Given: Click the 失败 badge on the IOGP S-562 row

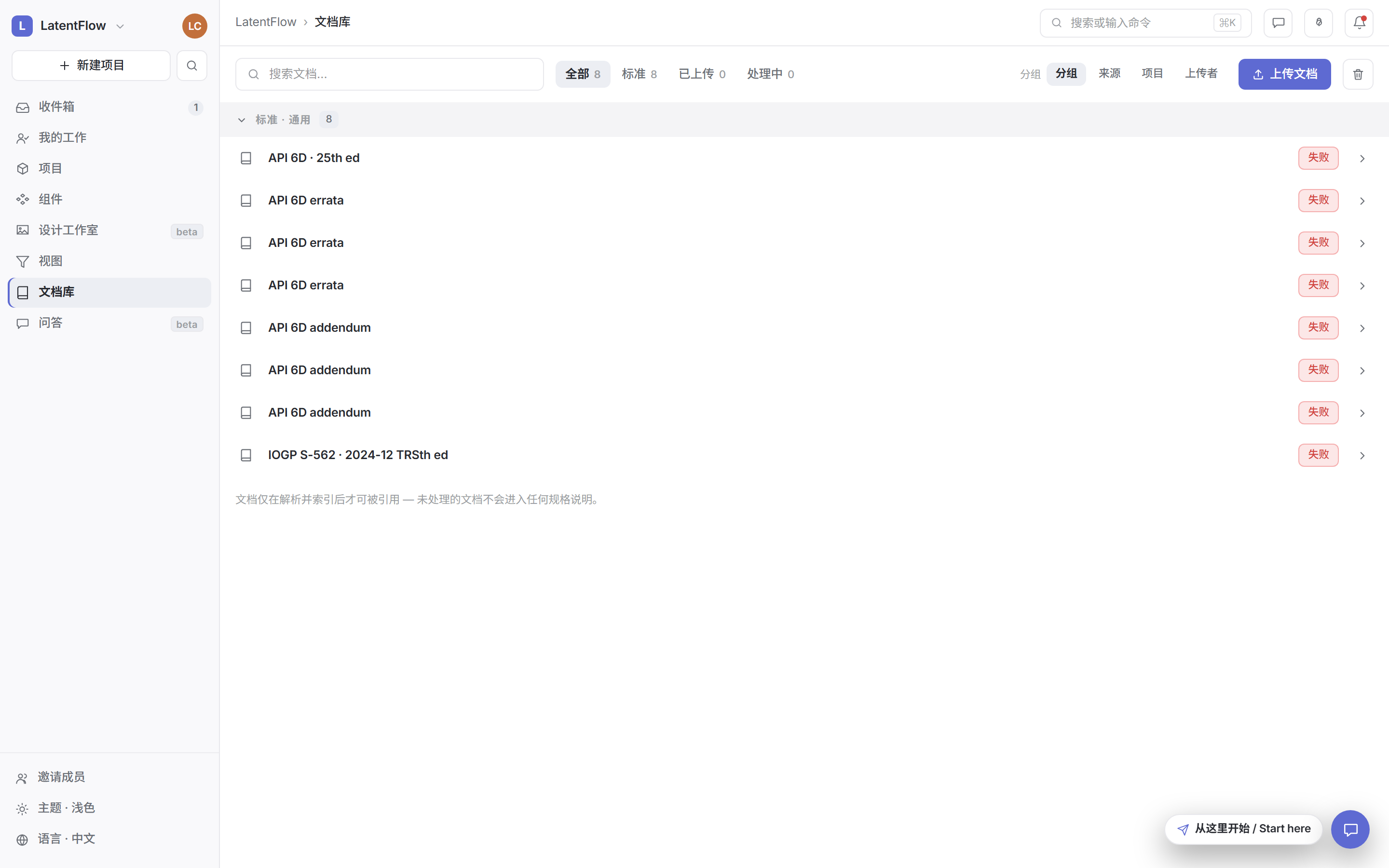Looking at the screenshot, I should [1319, 455].
